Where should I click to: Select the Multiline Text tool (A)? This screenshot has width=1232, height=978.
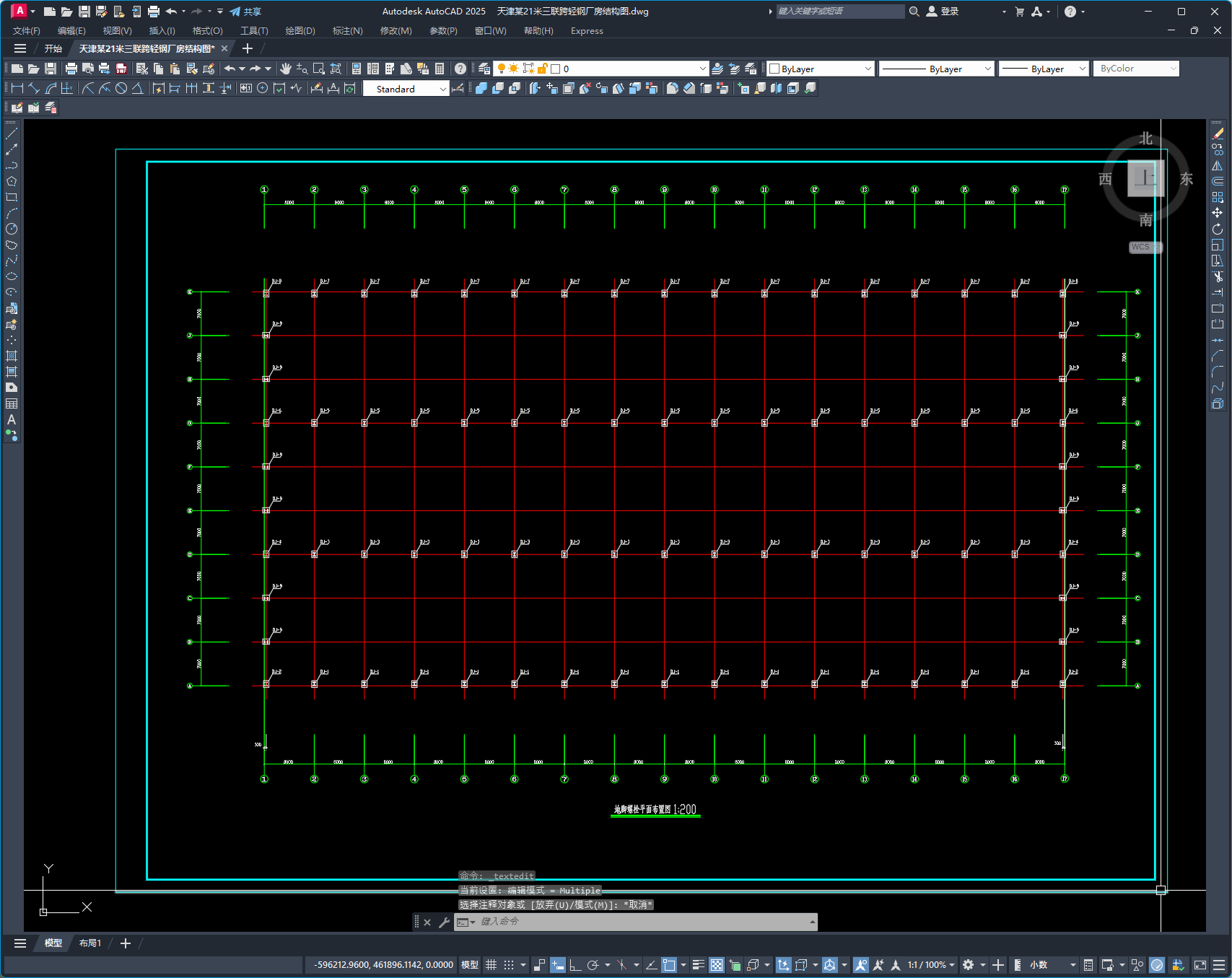(x=12, y=419)
